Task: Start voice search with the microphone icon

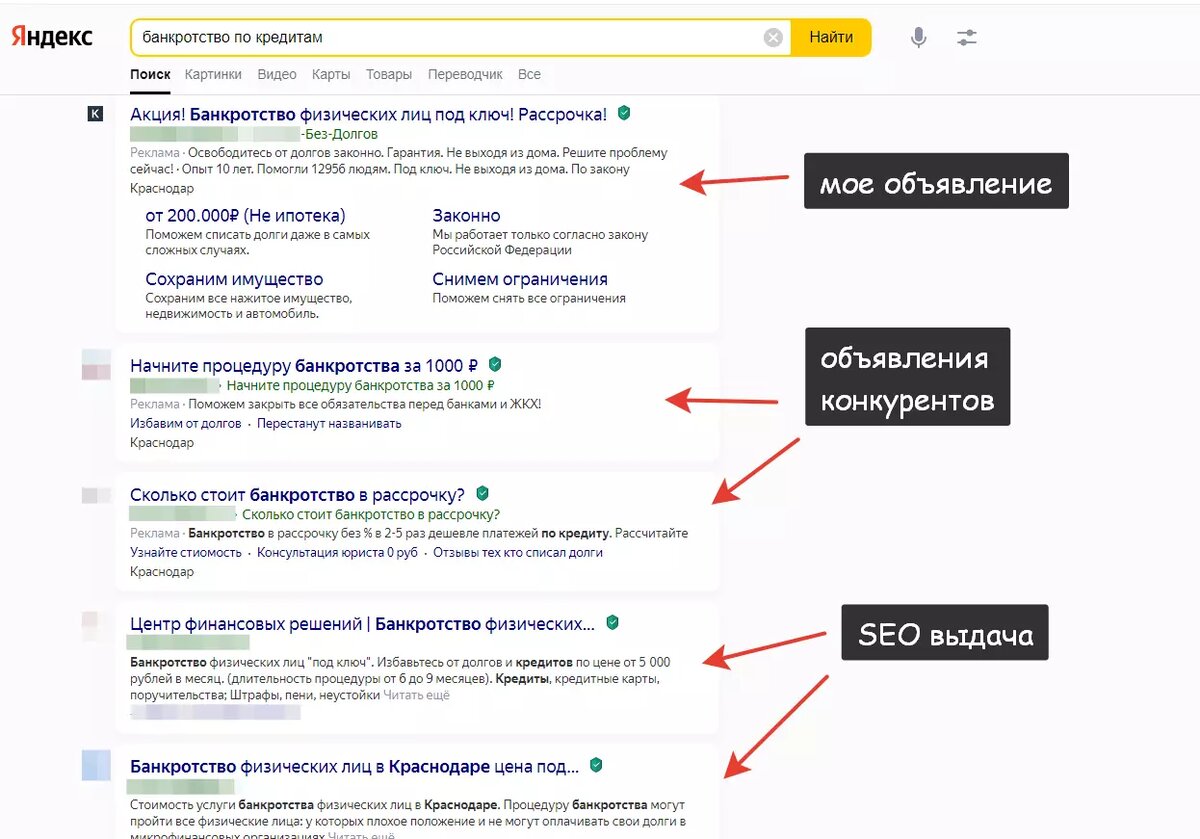Action: pos(918,38)
